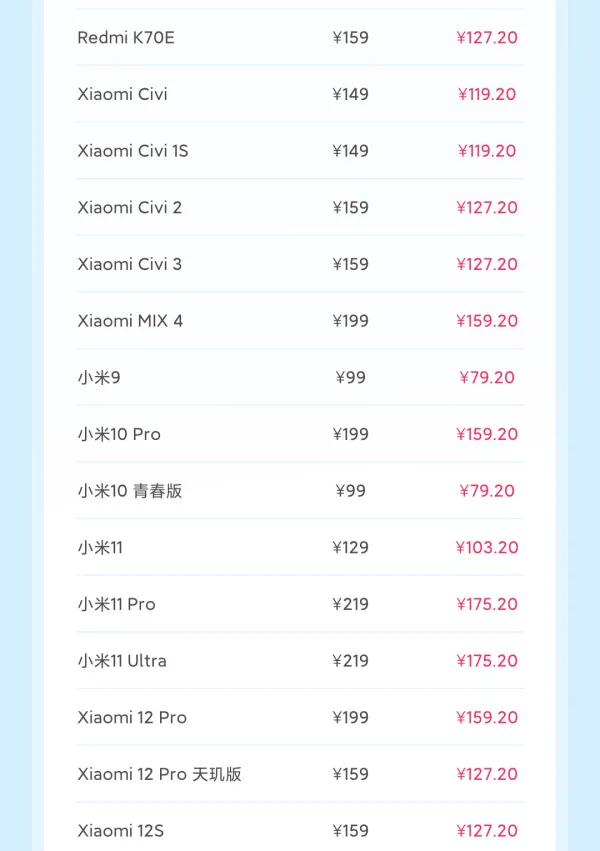
Task: Tap the ¥175.20 price for 小米11 Ultra
Action: click(487, 661)
